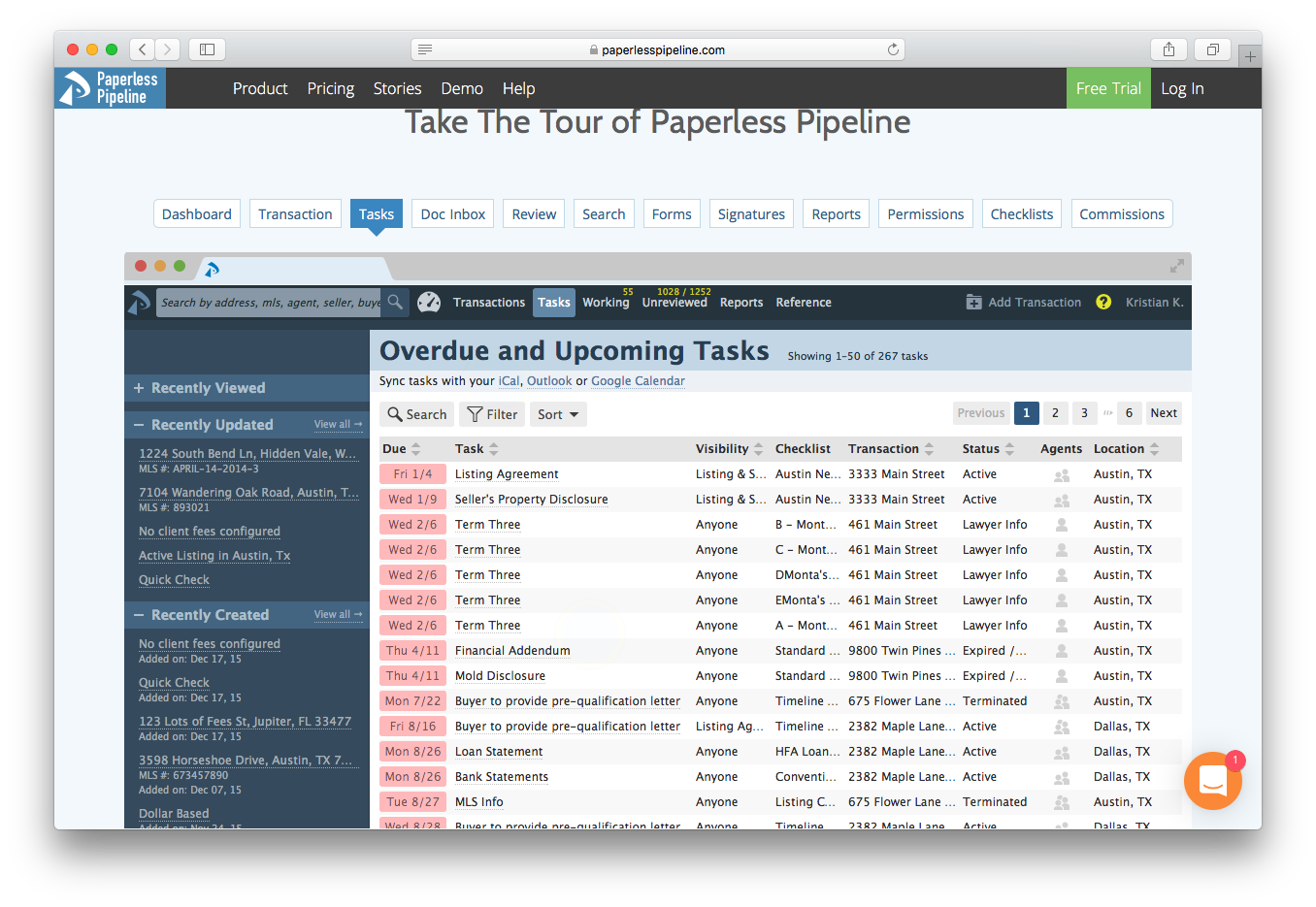Viewport: 1316px width, 907px height.
Task: Click the agents icon for Bank Statements row
Action: [1062, 778]
